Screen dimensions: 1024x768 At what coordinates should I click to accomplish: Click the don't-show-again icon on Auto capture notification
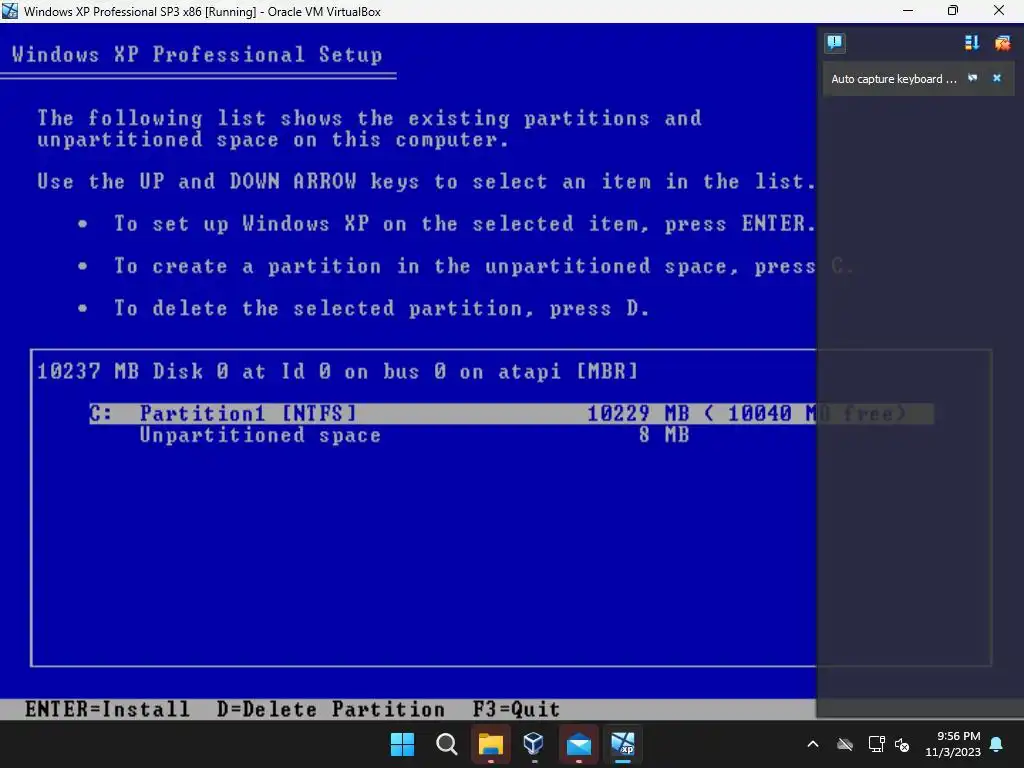[x=972, y=78]
